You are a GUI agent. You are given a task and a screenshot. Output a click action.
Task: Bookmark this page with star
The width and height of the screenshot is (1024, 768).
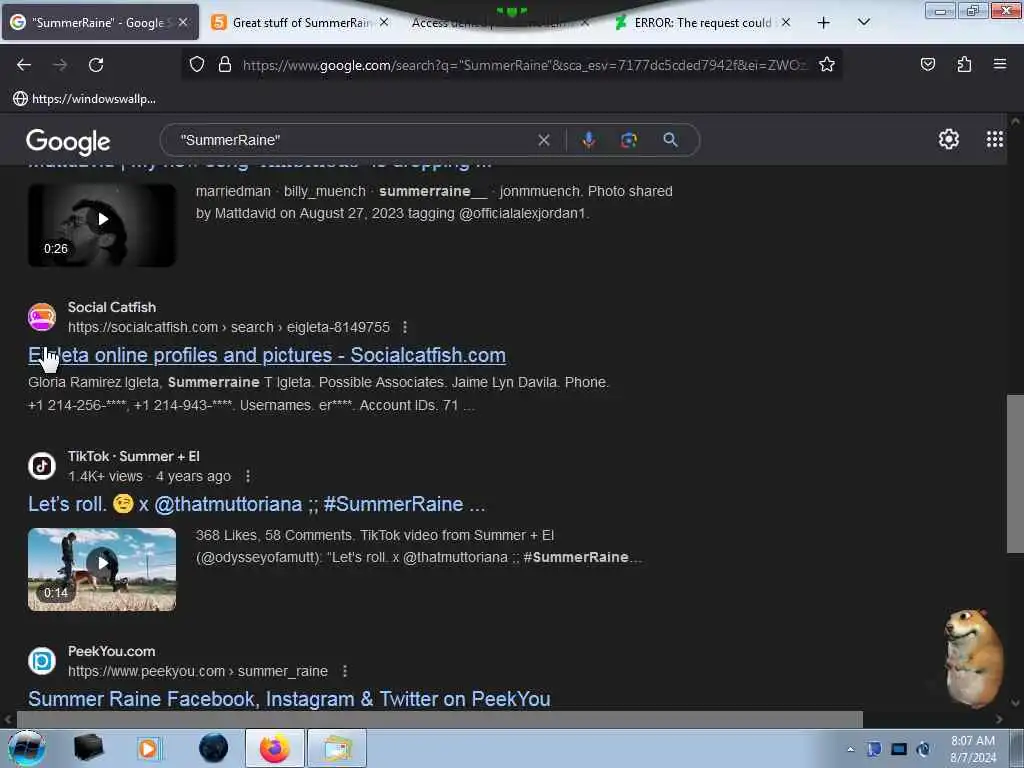pyautogui.click(x=827, y=64)
